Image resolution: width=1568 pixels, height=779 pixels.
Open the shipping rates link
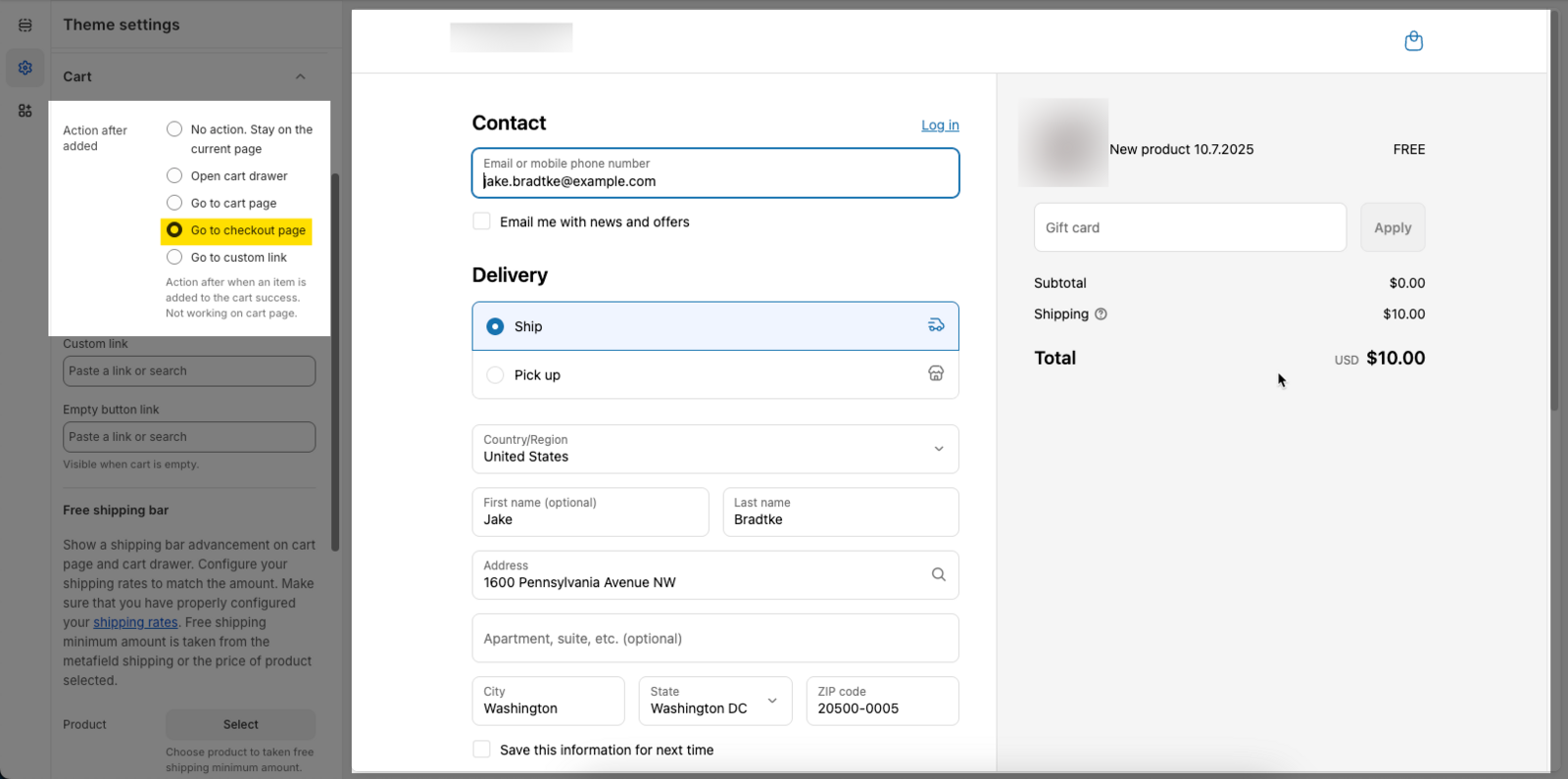(x=135, y=622)
